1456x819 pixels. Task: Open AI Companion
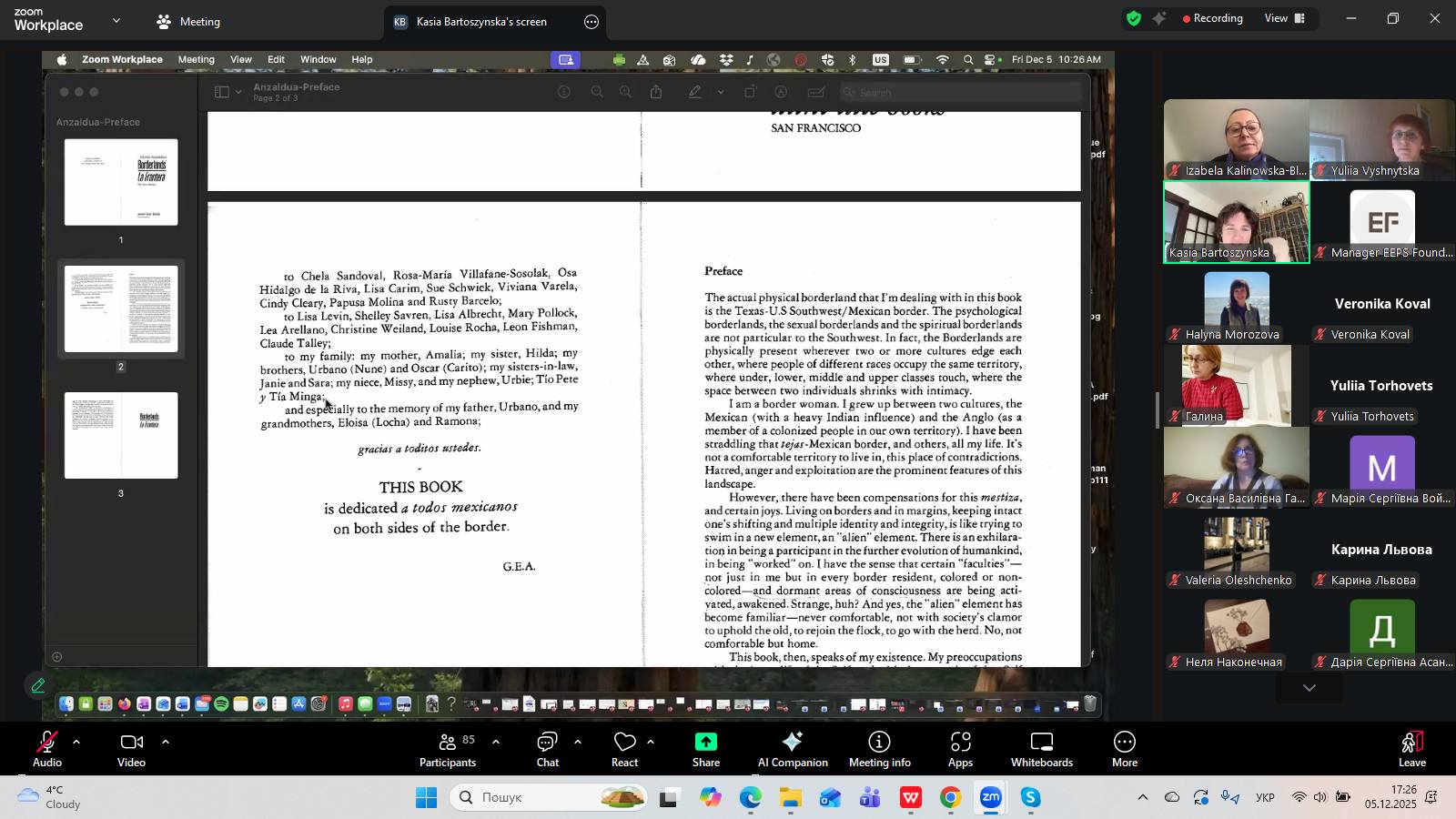tap(793, 749)
